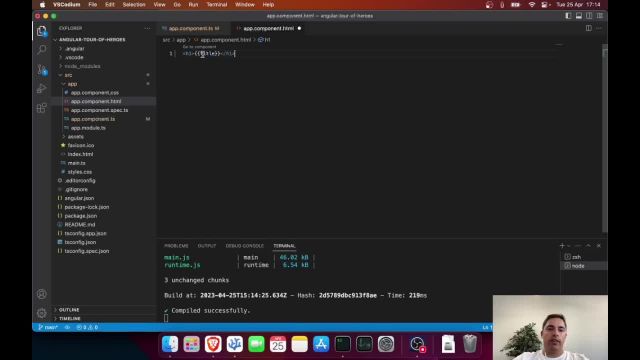Open App Store from the Dock

[x=321, y=344]
